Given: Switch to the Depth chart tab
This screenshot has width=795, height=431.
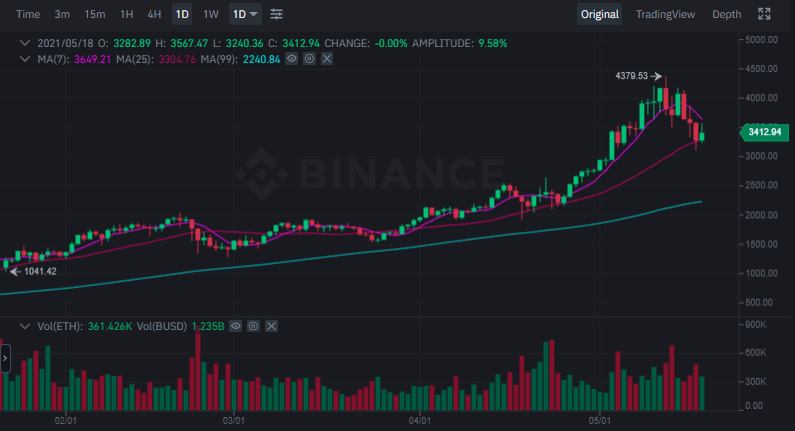Looking at the screenshot, I should (726, 14).
